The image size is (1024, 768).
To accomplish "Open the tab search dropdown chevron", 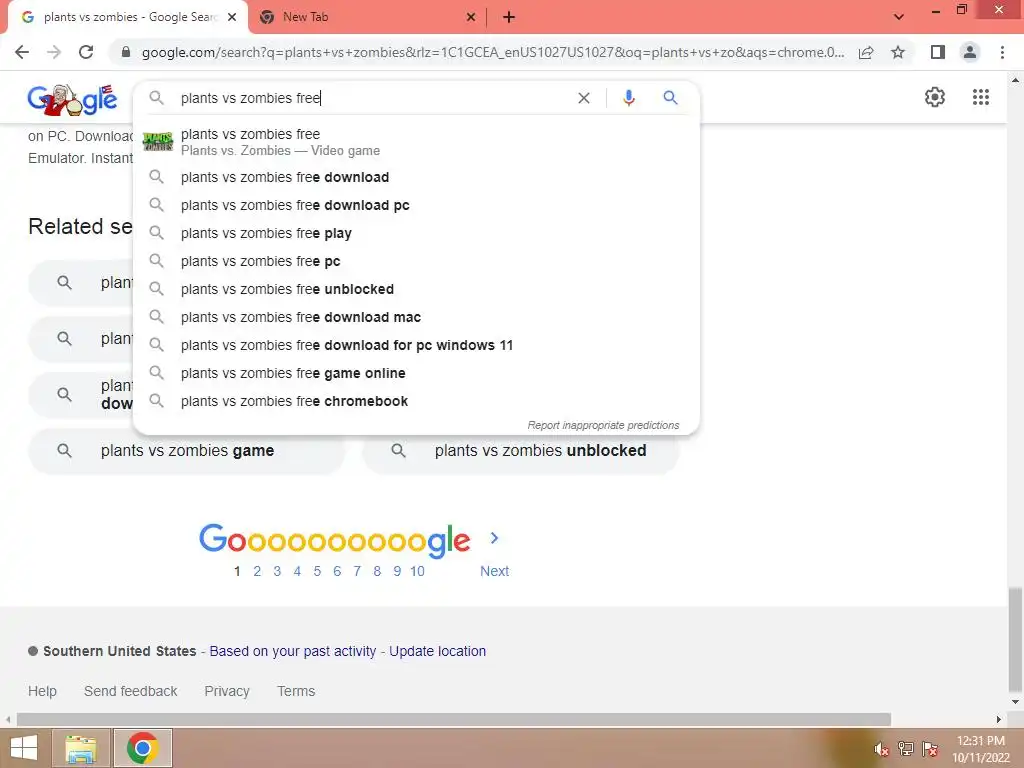I will tap(899, 18).
